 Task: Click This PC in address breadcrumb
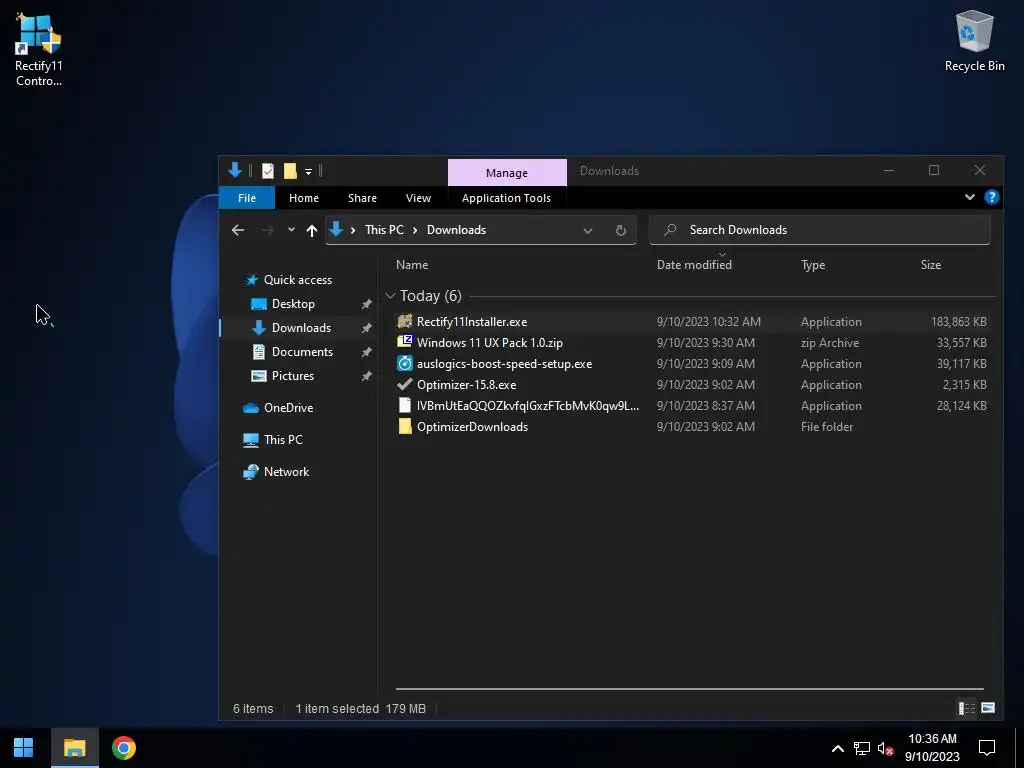click(384, 230)
